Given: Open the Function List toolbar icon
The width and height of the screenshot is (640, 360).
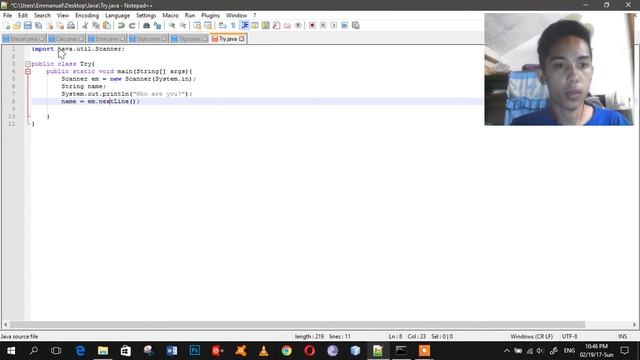Looking at the screenshot, I should (276, 25).
